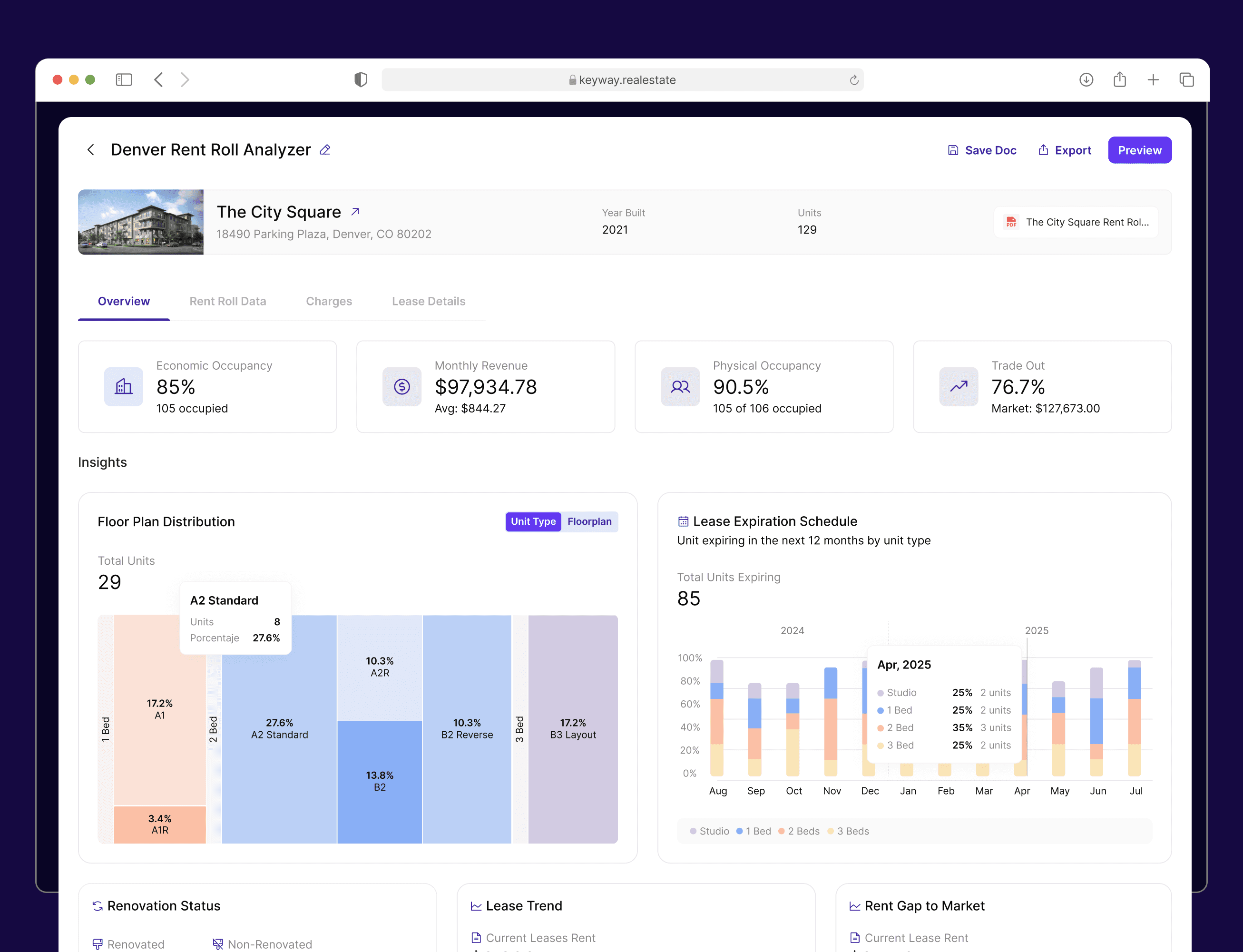Click the A1 17.2% treemap block
Screen dimensions: 1243x952
coord(160,710)
